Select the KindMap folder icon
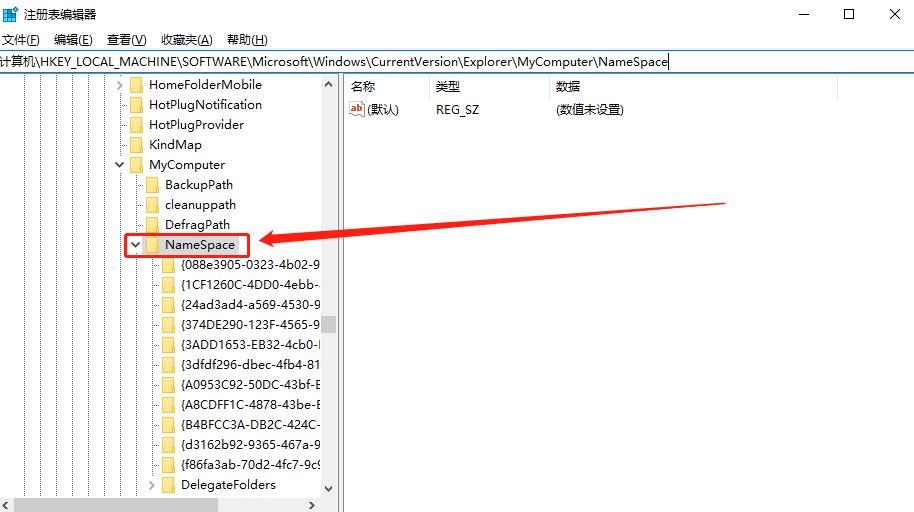Image resolution: width=914 pixels, height=512 pixels. (136, 145)
